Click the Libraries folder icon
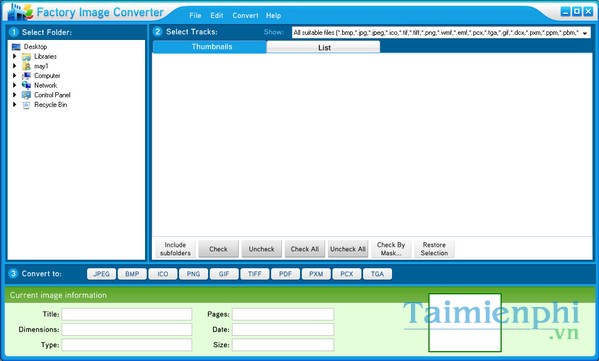This screenshot has width=599, height=361. tap(26, 57)
